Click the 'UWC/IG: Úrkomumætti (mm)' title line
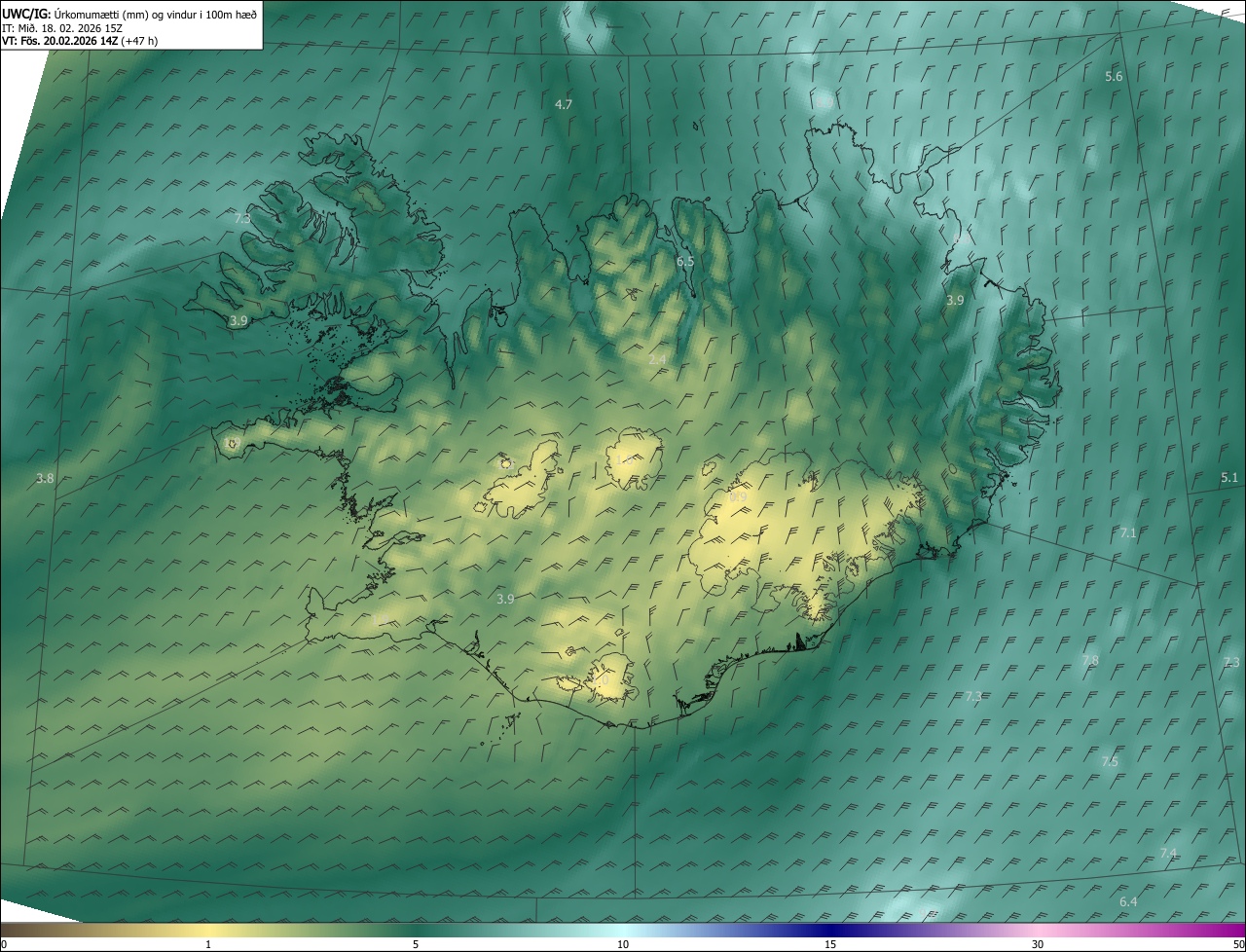The height and width of the screenshot is (952, 1246). [x=129, y=14]
